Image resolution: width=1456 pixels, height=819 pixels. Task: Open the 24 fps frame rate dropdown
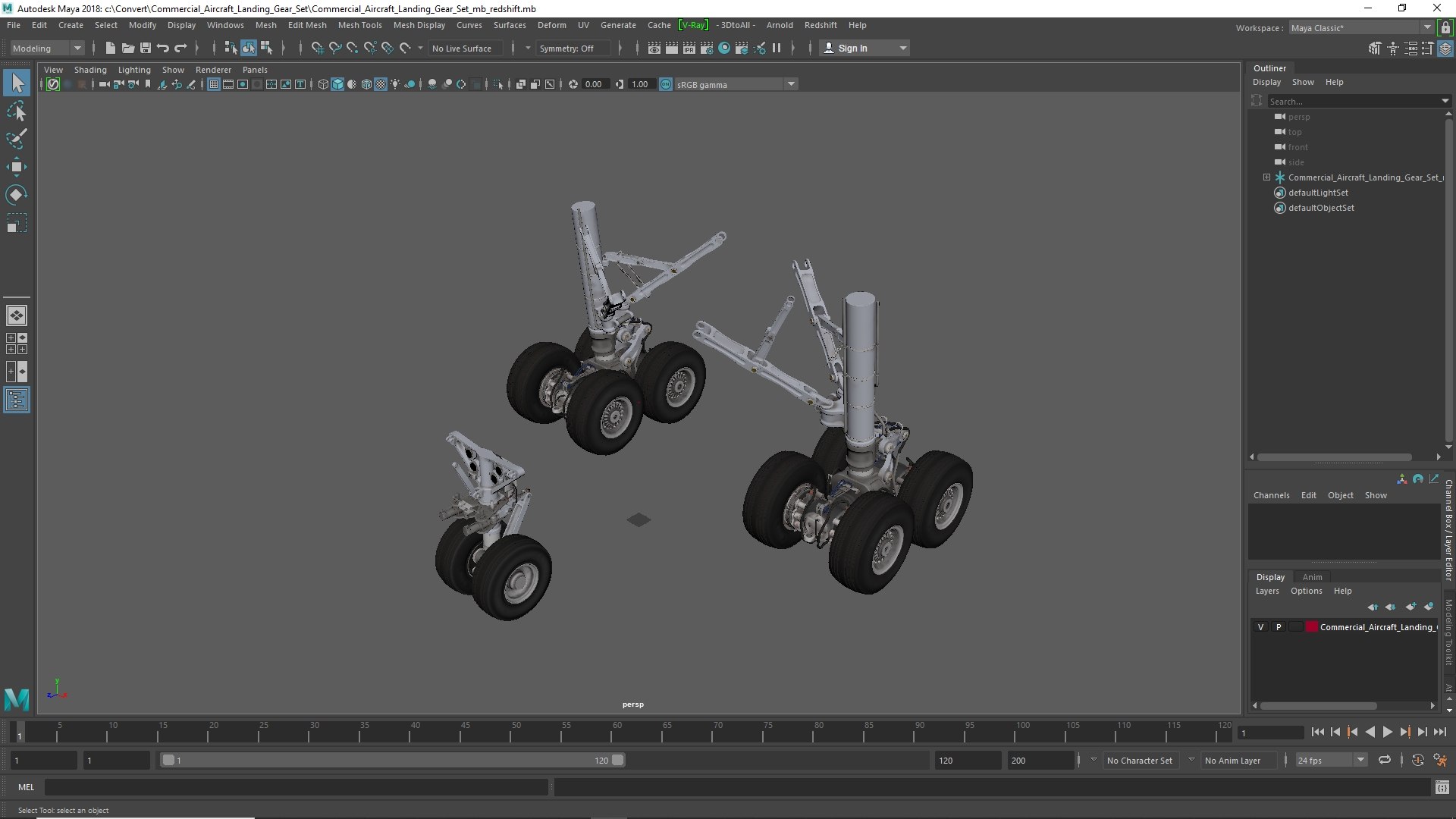click(x=1331, y=760)
